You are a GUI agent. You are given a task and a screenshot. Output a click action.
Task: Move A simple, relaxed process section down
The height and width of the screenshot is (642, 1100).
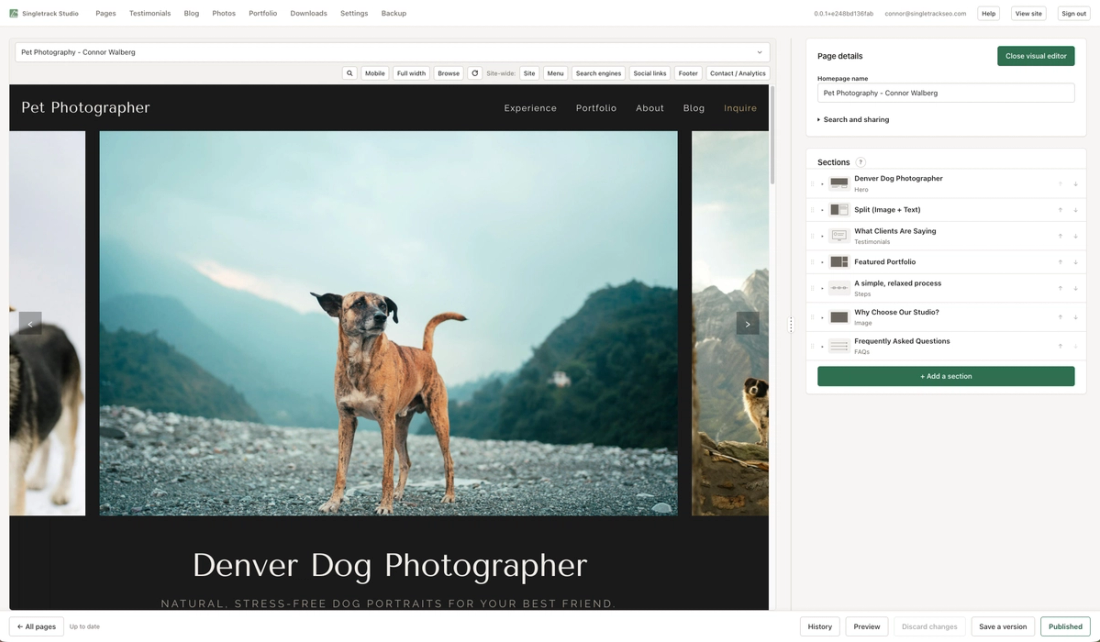[x=1075, y=288]
